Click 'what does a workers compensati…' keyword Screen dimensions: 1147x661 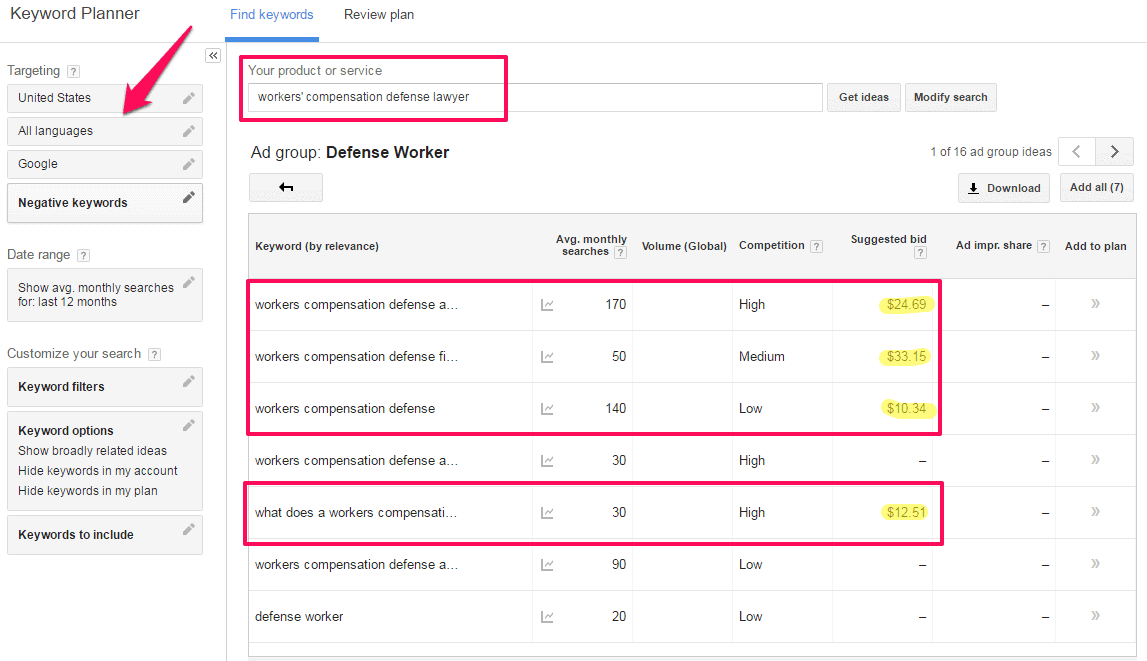pyautogui.click(x=356, y=513)
